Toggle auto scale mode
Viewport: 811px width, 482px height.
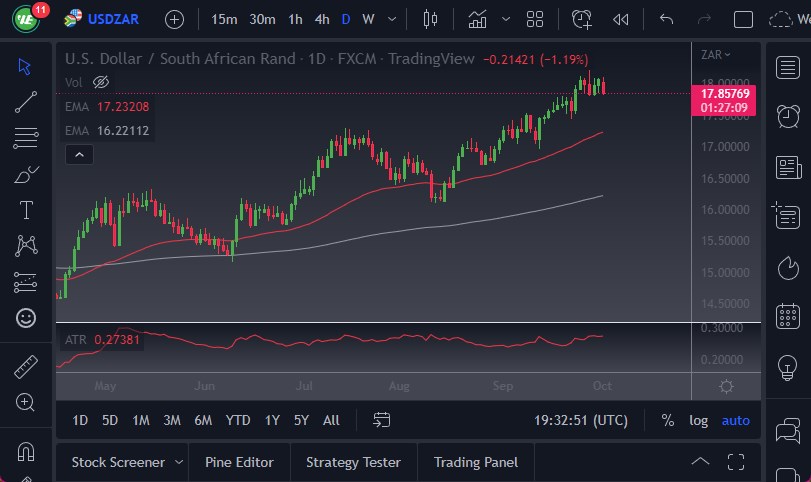pos(735,420)
